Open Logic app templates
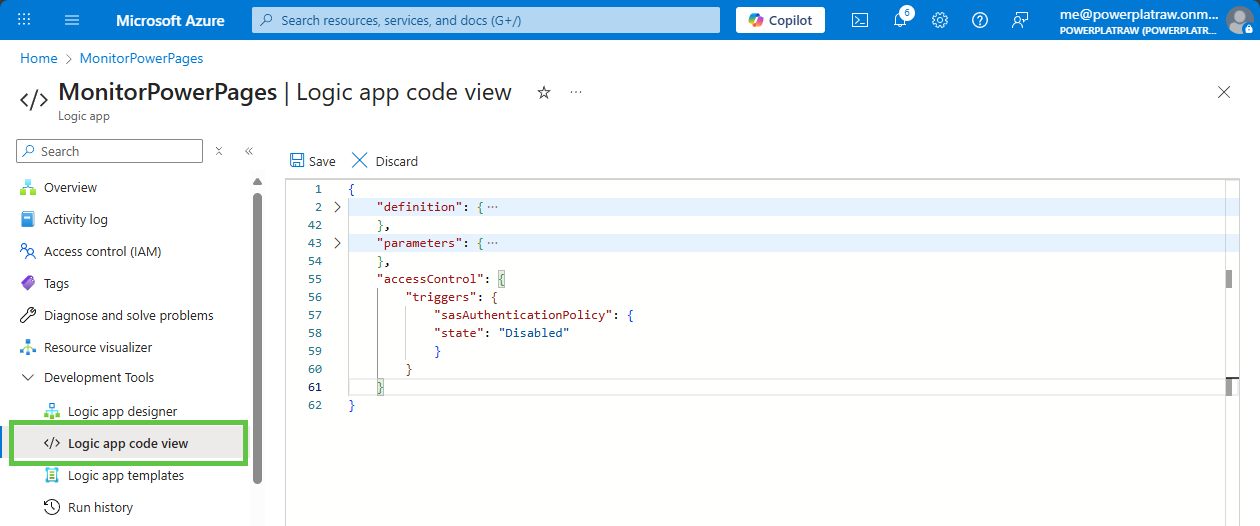The width and height of the screenshot is (1260, 526). tap(126, 475)
